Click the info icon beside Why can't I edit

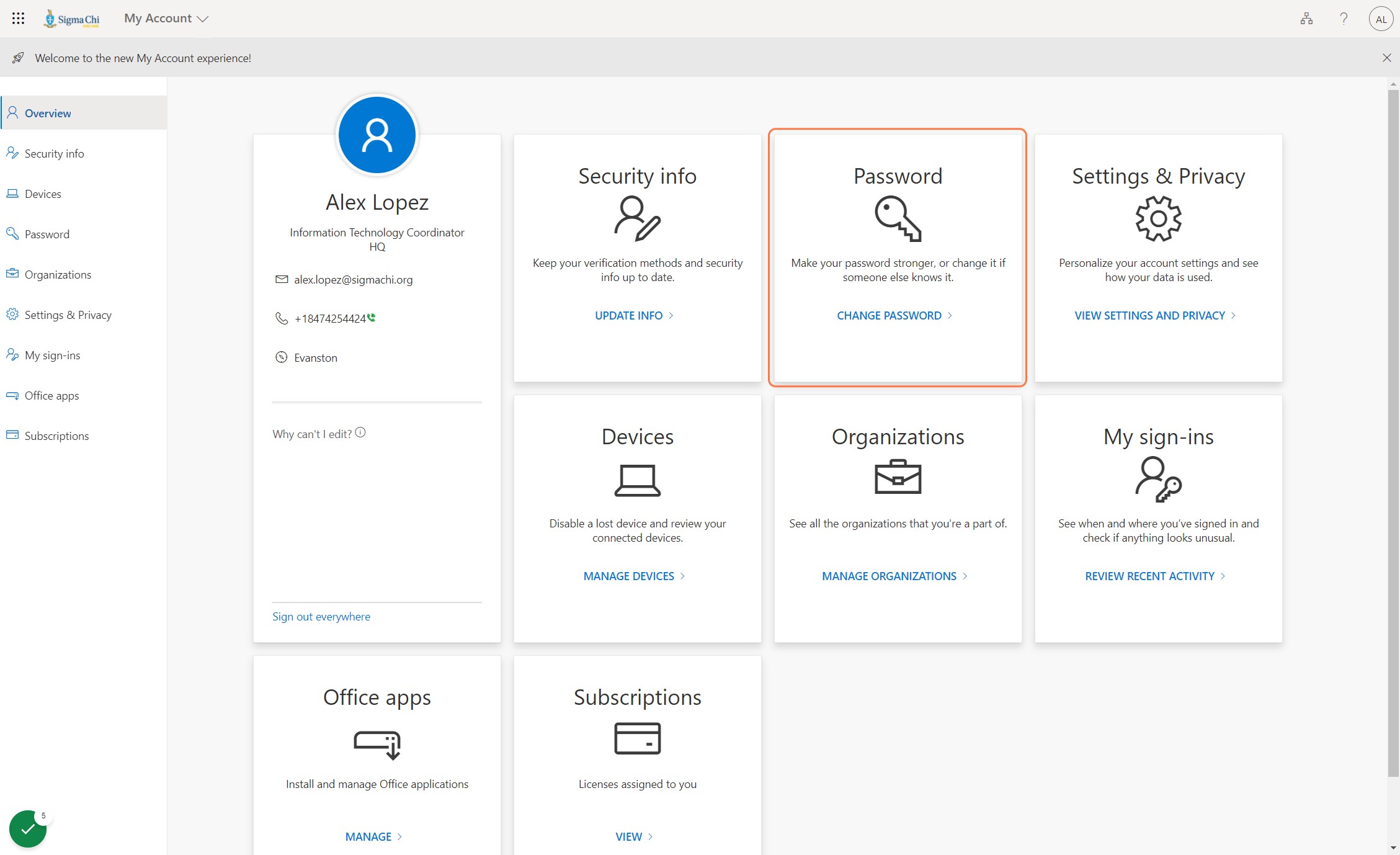(x=360, y=432)
